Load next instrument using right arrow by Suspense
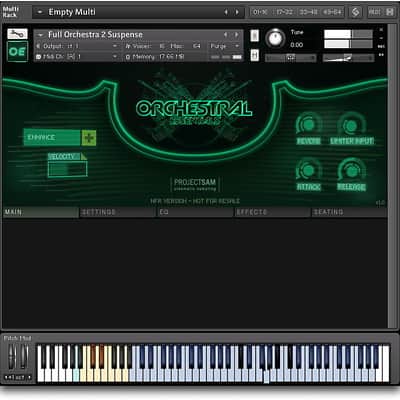Screen dimensions: 400x400 236,34
